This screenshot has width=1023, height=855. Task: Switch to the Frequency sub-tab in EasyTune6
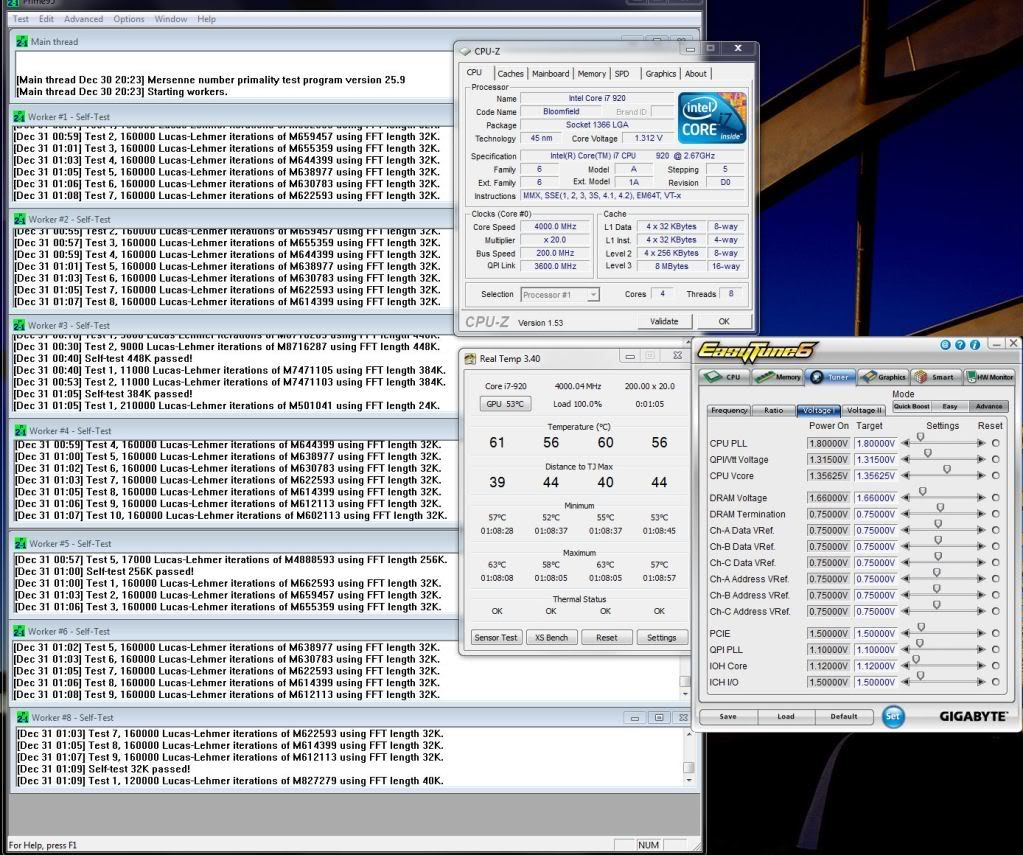point(729,411)
